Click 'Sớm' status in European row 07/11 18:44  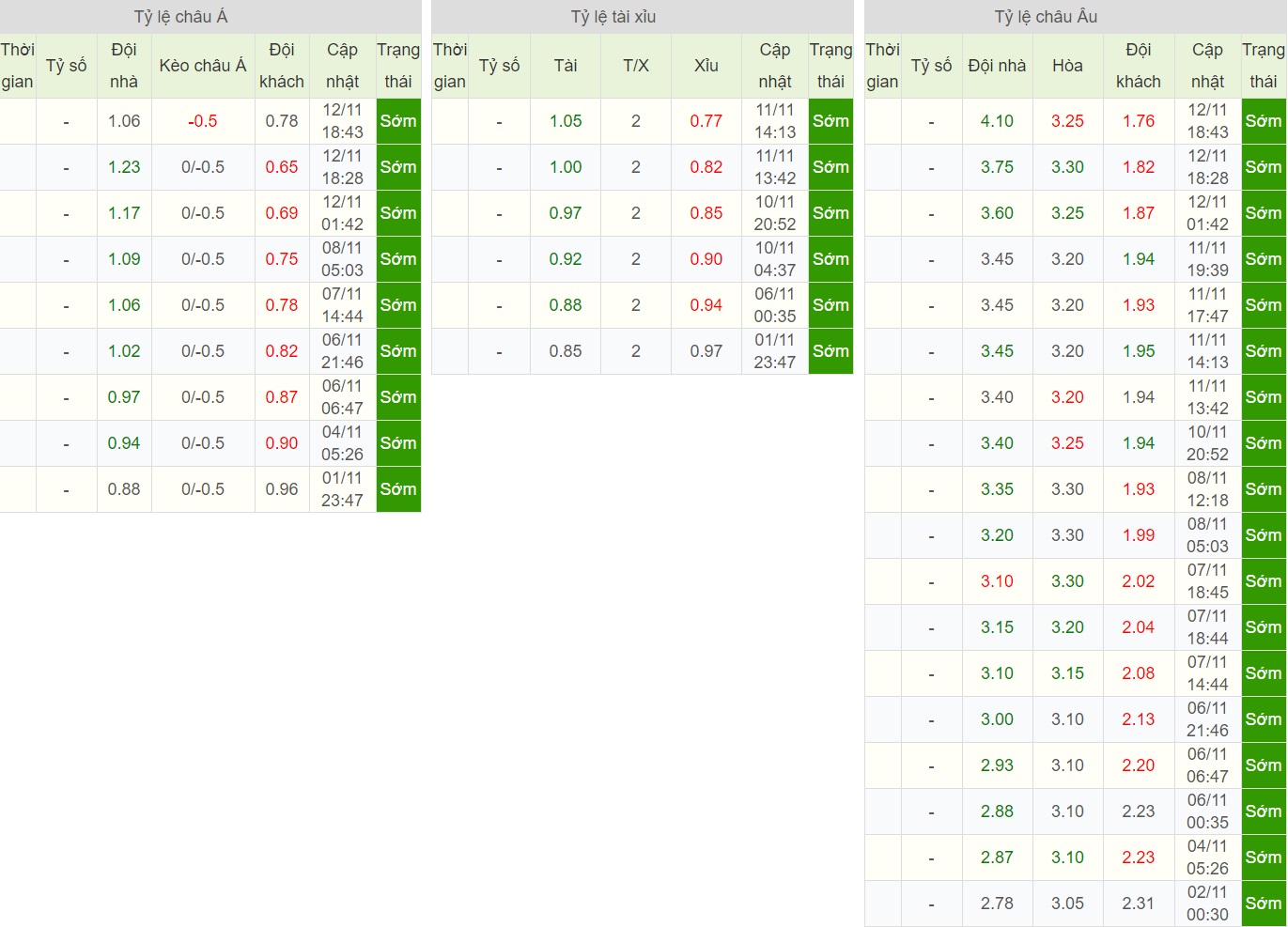pos(1264,627)
